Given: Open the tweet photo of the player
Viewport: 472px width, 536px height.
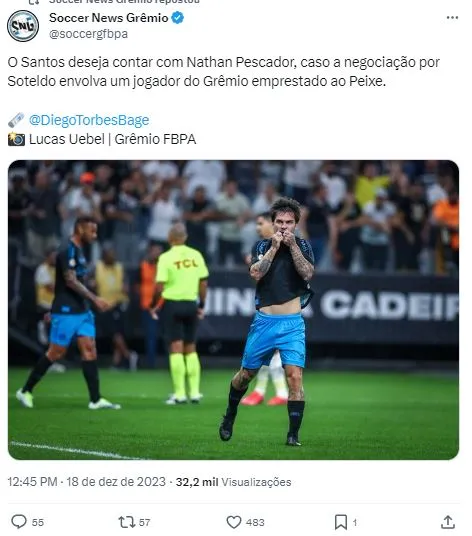Looking at the screenshot, I should click(x=233, y=310).
